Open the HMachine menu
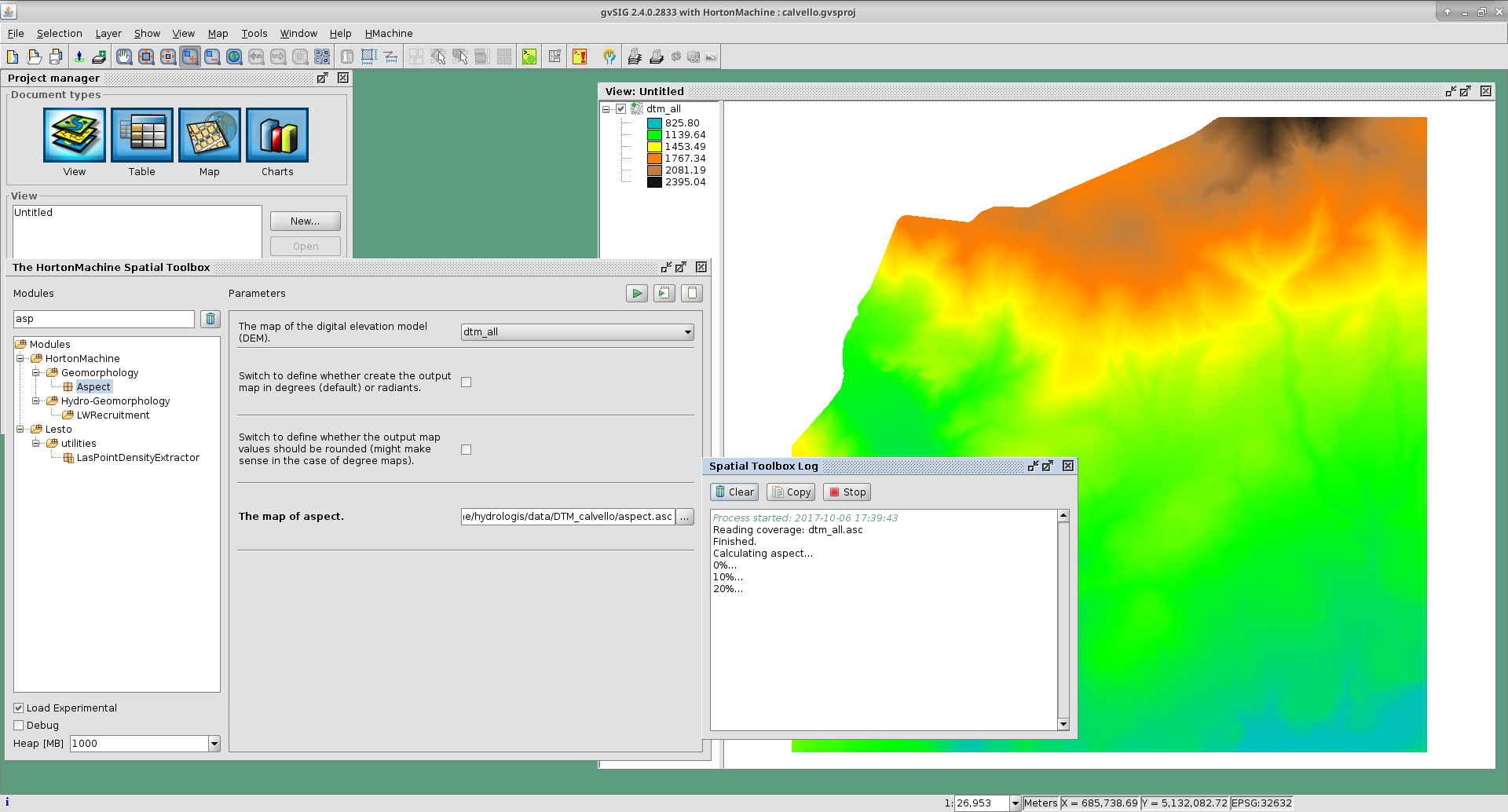The image size is (1508, 812). (389, 34)
